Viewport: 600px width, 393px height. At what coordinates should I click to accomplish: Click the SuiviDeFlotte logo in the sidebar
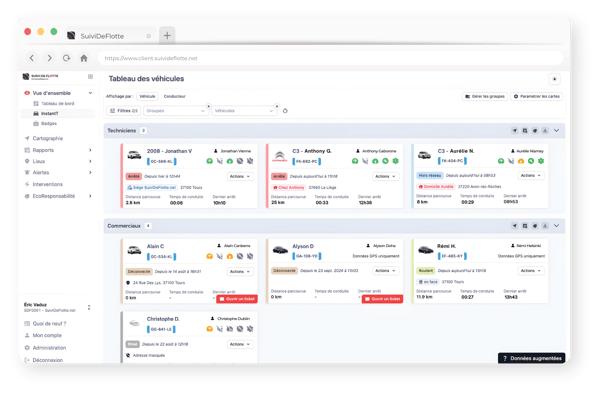(41, 77)
